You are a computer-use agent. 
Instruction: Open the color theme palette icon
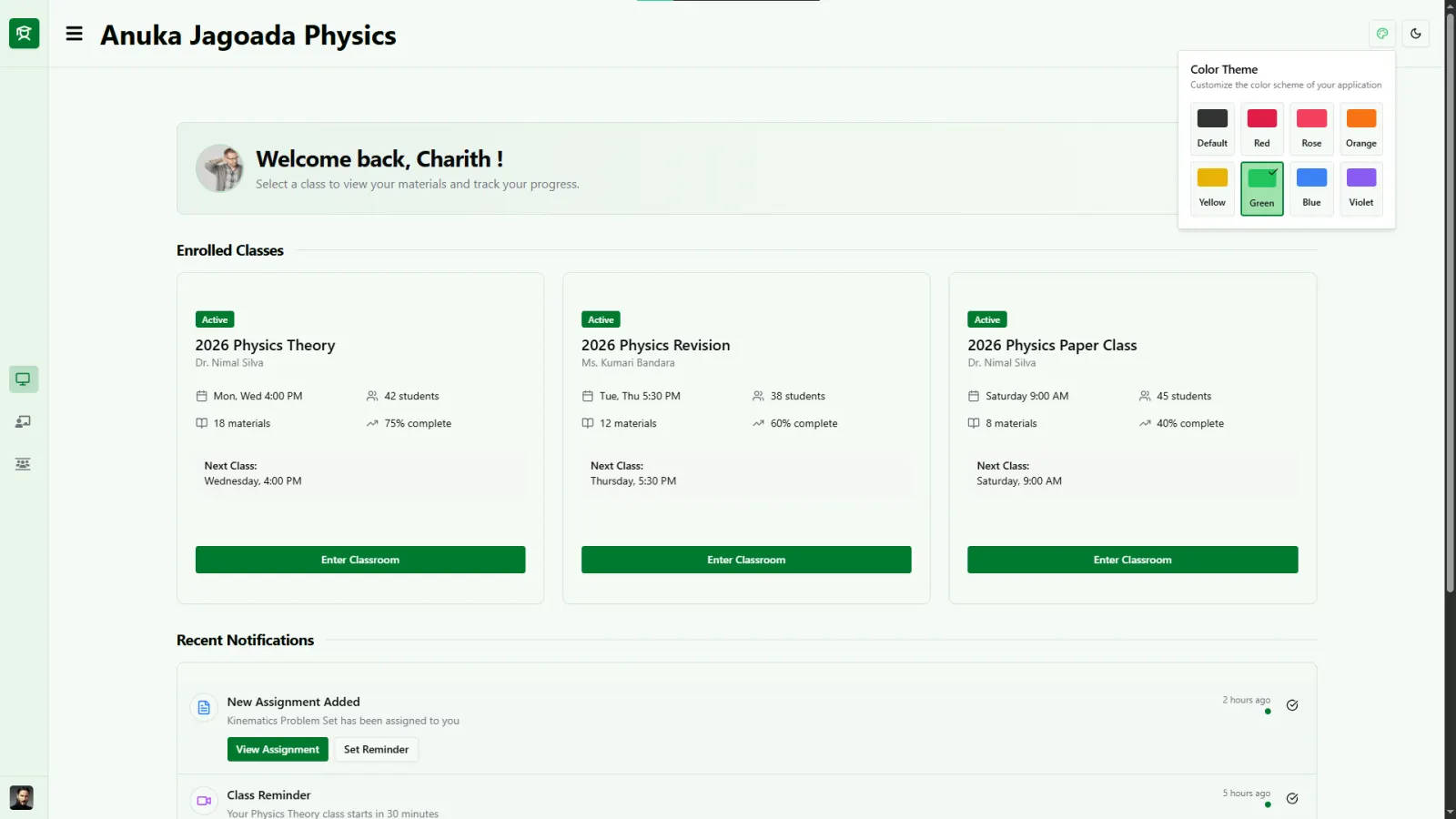tap(1382, 34)
